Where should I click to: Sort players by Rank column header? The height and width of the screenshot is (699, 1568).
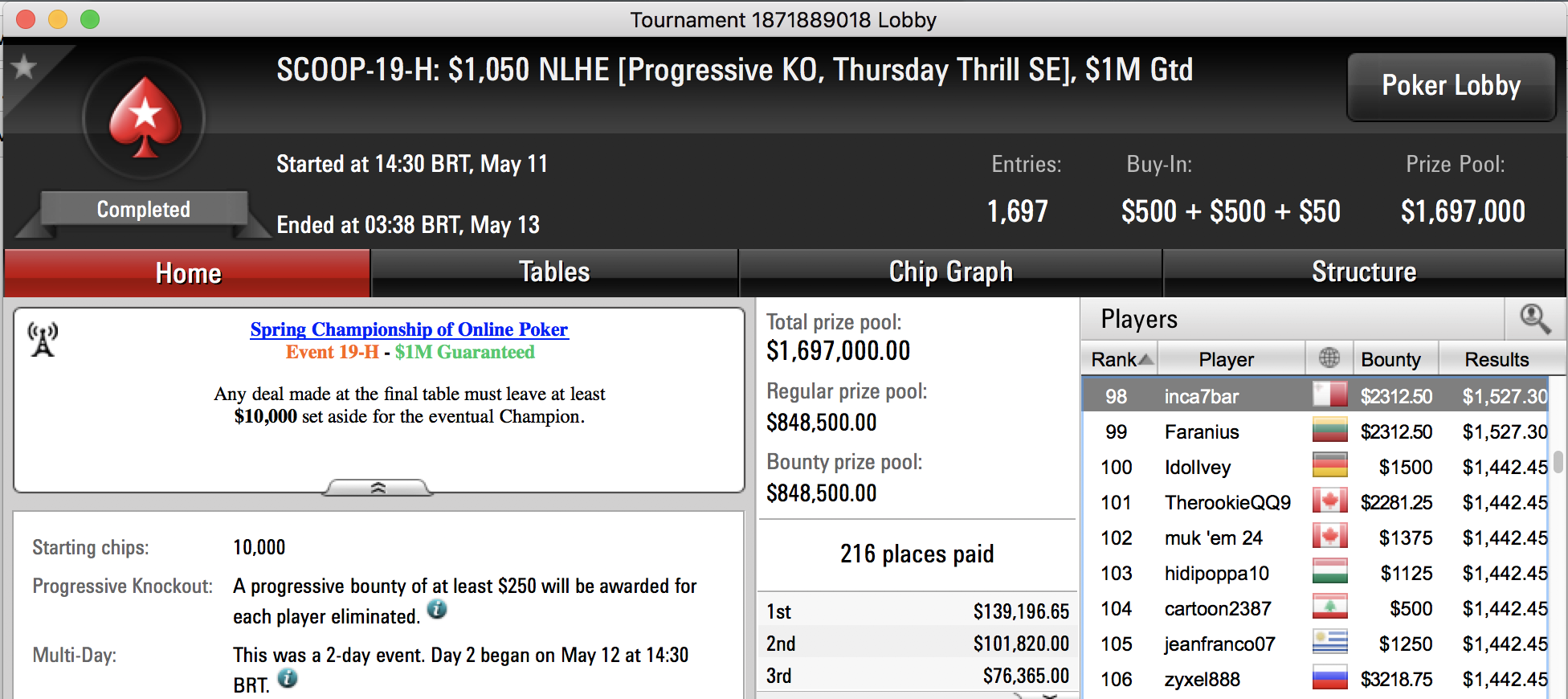[x=1120, y=359]
